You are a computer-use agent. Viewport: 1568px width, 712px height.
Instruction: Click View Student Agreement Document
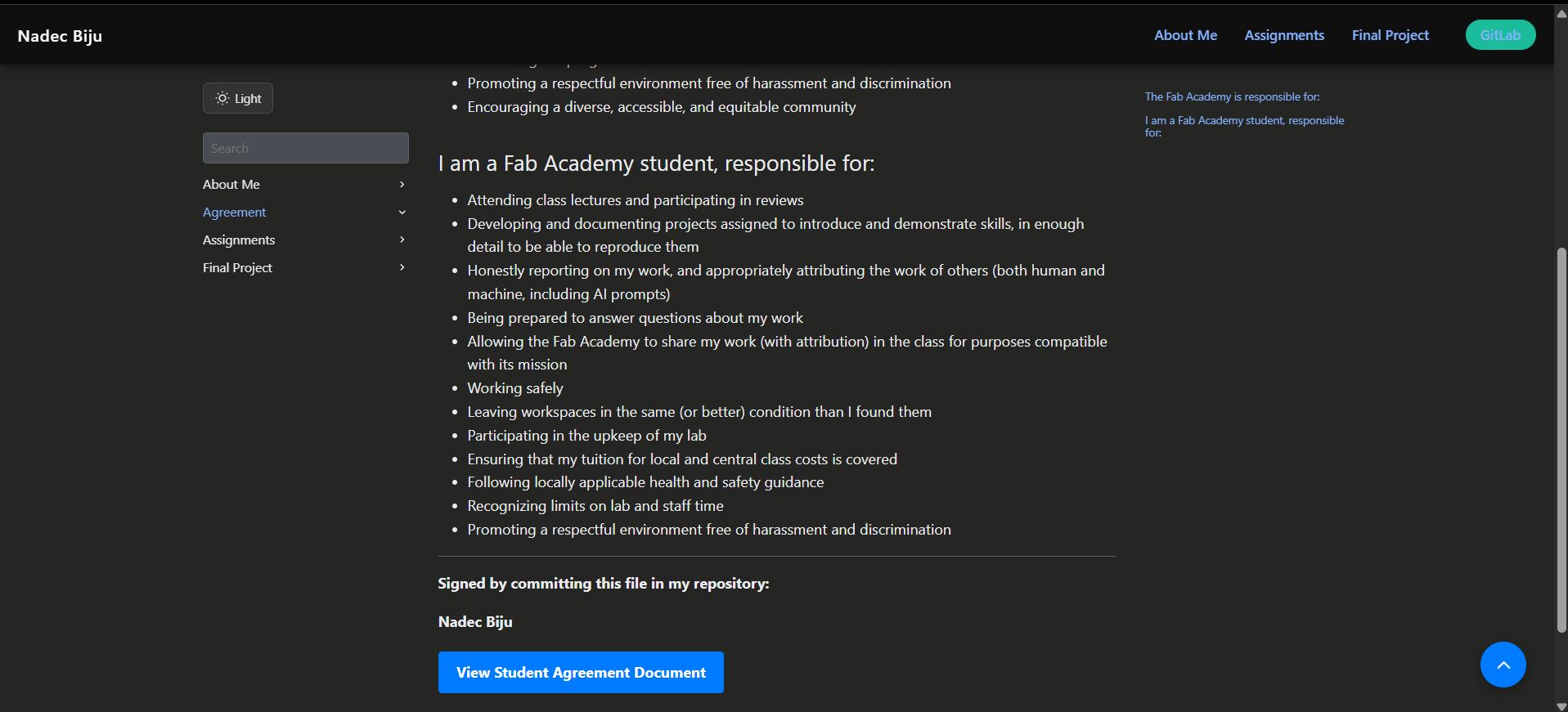[581, 672]
